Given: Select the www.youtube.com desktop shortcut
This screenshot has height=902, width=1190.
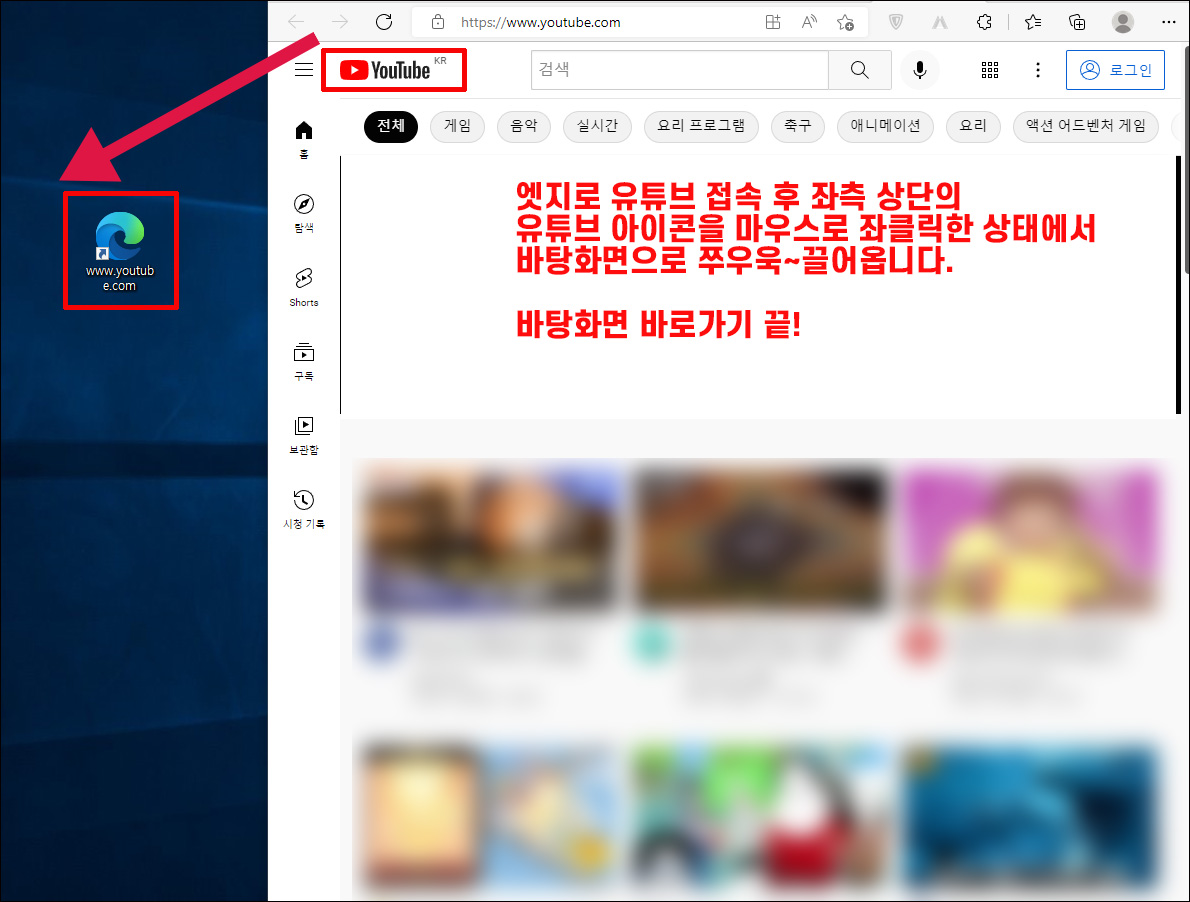Looking at the screenshot, I should [x=120, y=250].
